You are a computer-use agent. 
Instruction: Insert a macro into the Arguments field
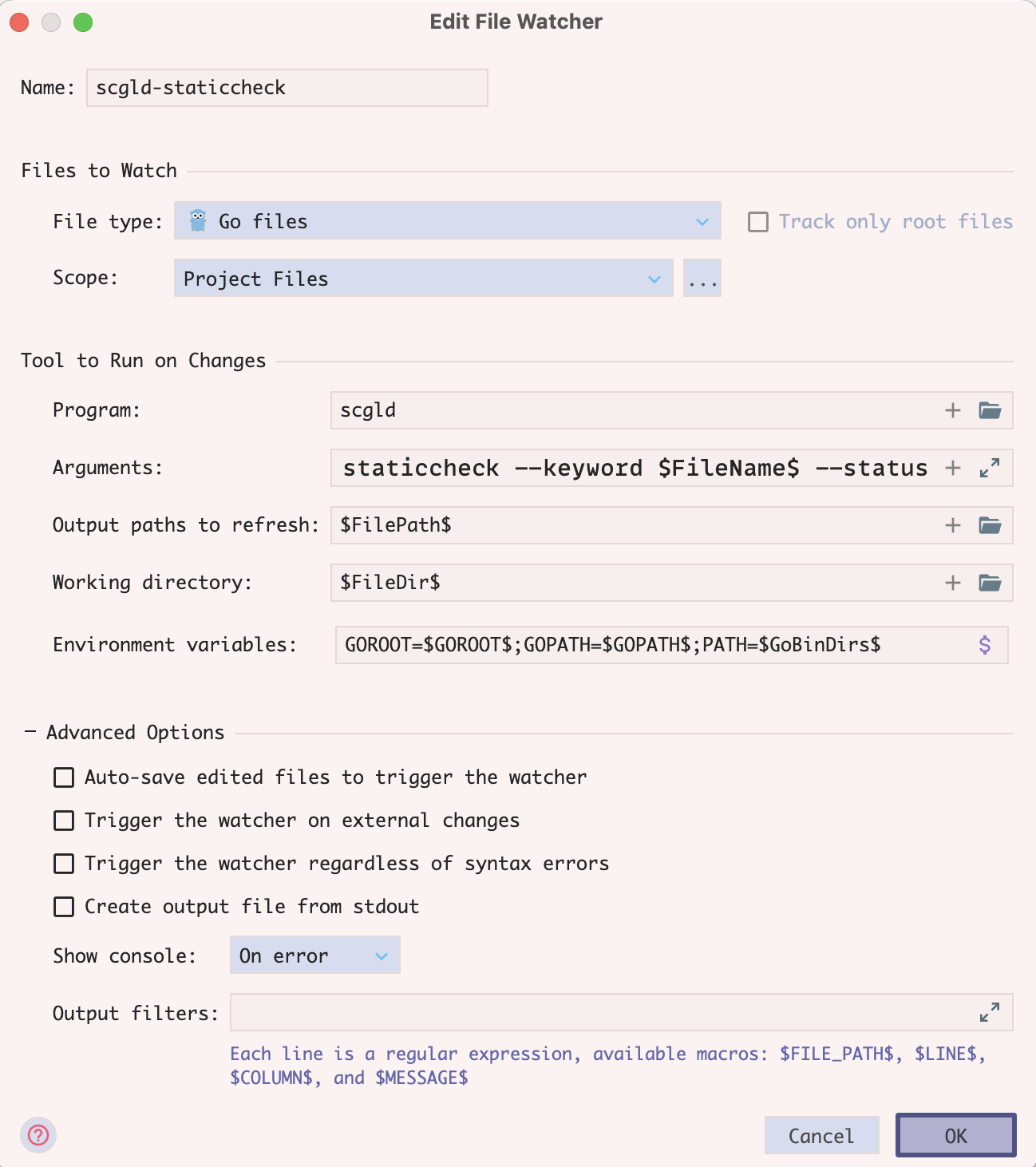tap(952, 468)
